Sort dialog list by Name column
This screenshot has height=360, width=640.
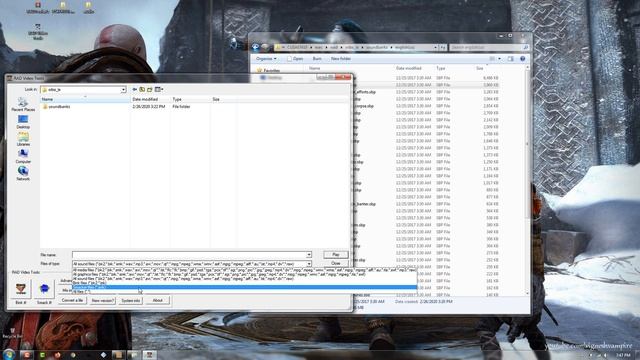pos(85,99)
